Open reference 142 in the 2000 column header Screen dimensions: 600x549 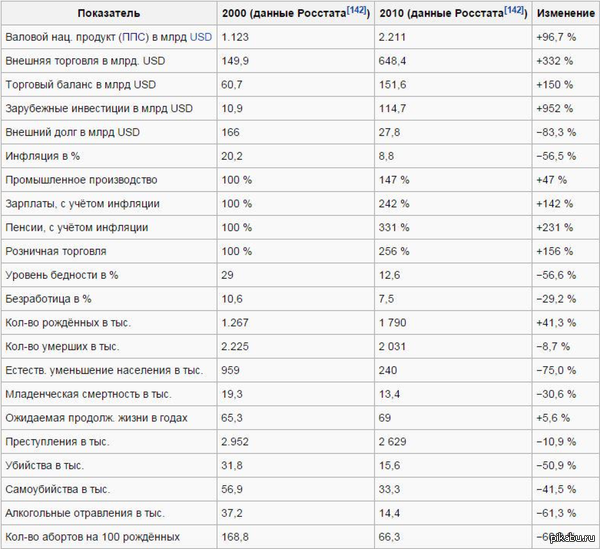(352, 9)
